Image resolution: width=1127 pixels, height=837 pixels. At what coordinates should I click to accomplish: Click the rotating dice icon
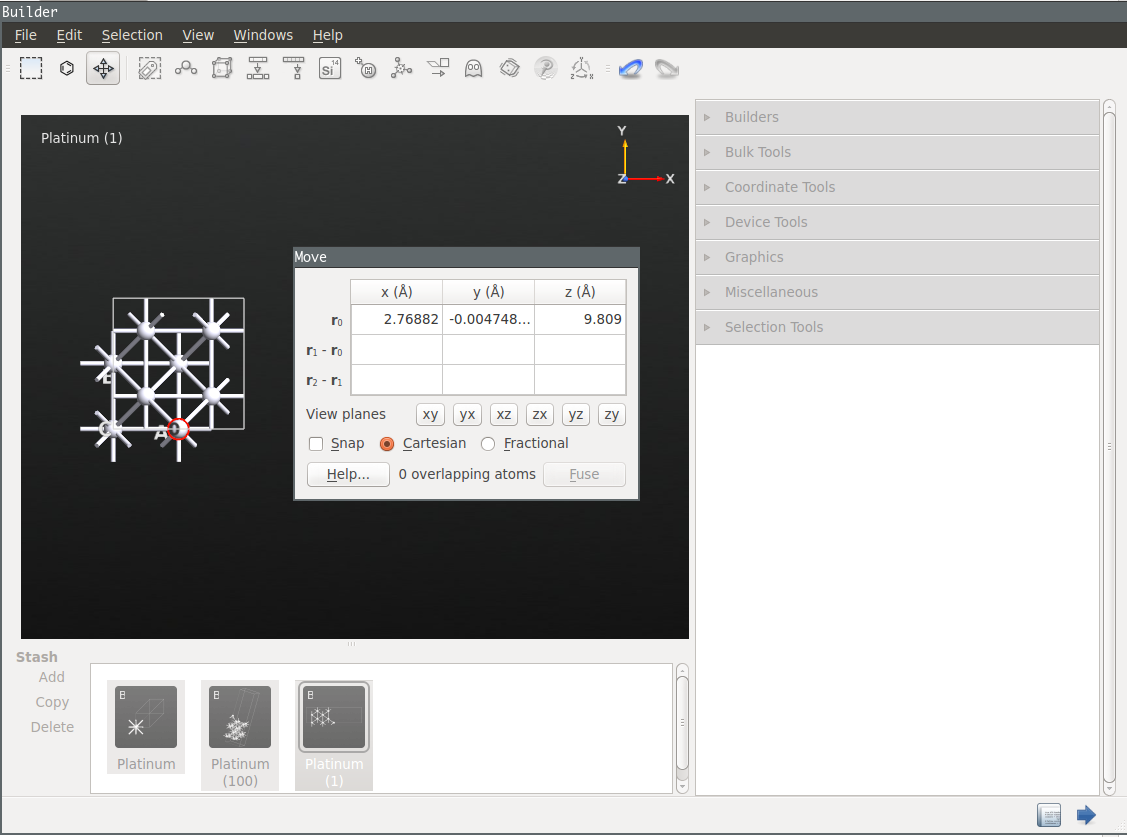click(x=510, y=68)
